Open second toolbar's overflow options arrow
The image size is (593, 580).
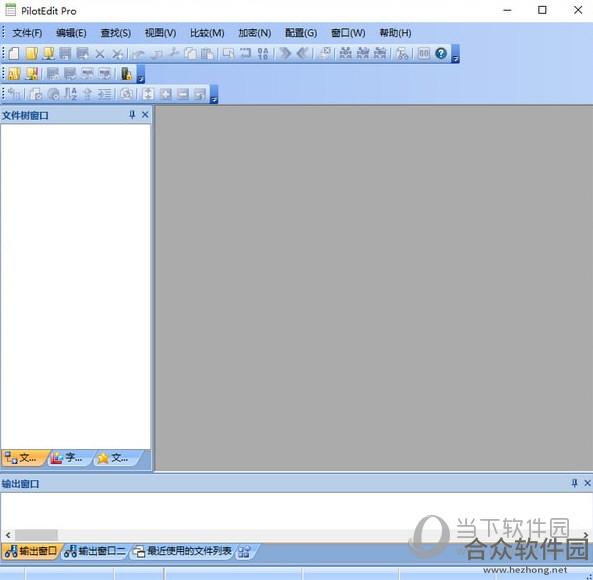click(x=141, y=74)
